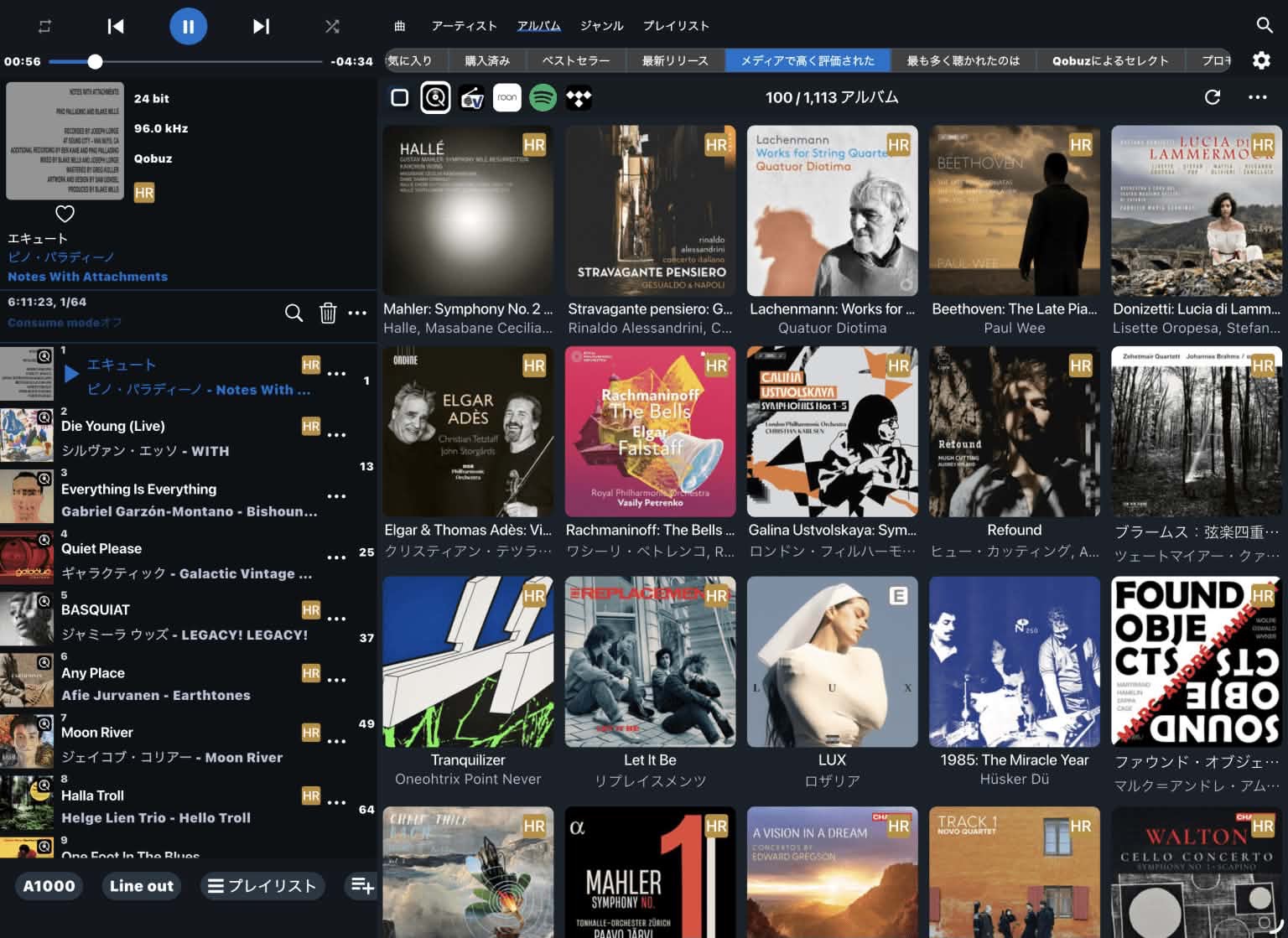The width and height of the screenshot is (1288, 938).
Task: Select the Spotify service icon
Action: 543,98
